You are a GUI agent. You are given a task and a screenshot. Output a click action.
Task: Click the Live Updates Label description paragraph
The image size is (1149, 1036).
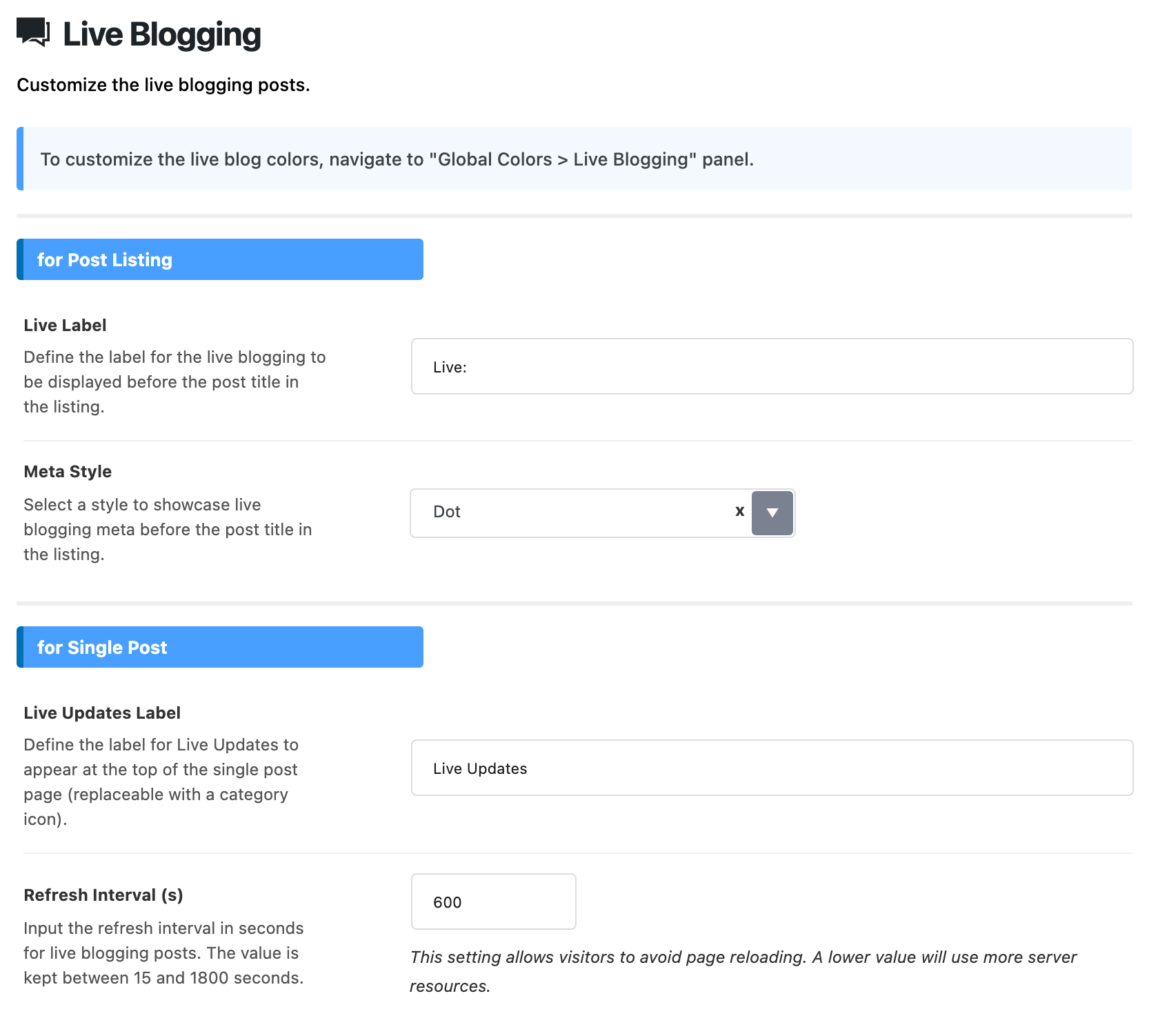(161, 781)
